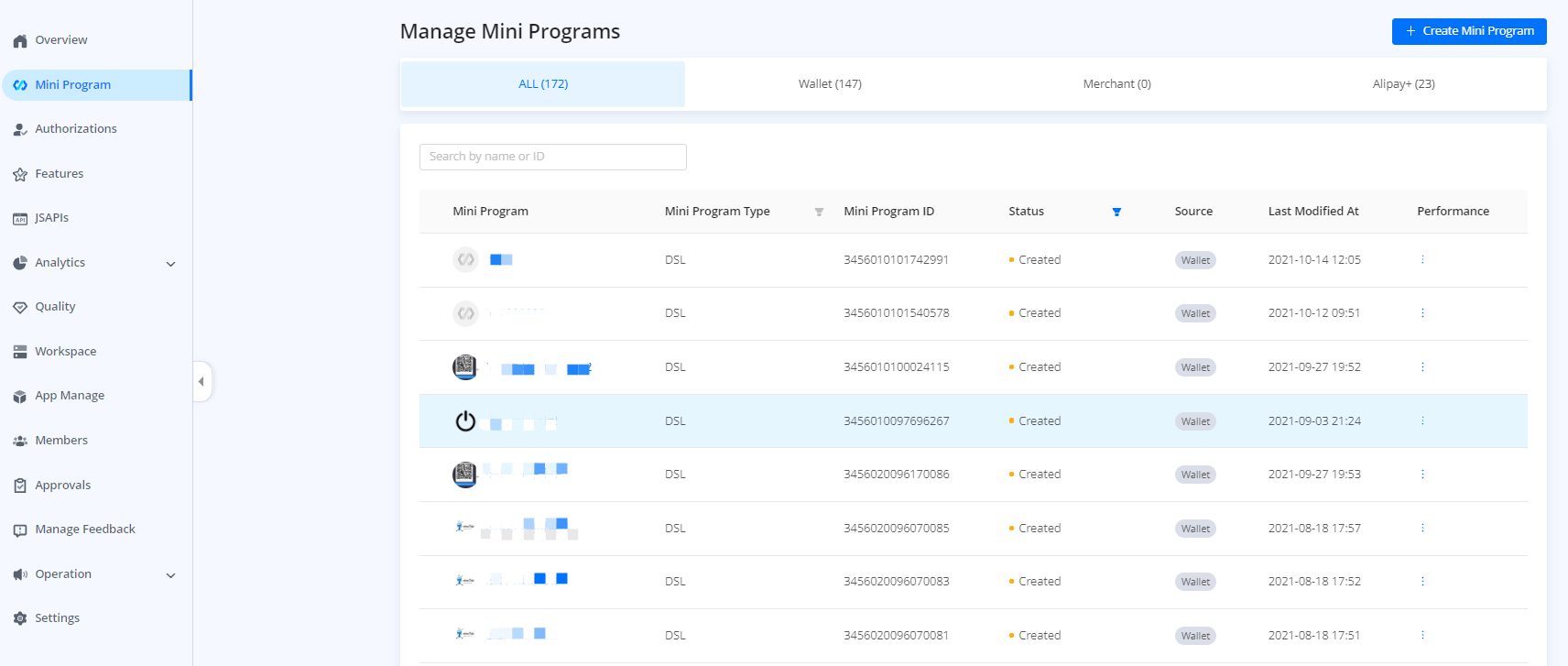Click the App Manage cube icon
This screenshot has height=666, width=1568.
click(20, 396)
